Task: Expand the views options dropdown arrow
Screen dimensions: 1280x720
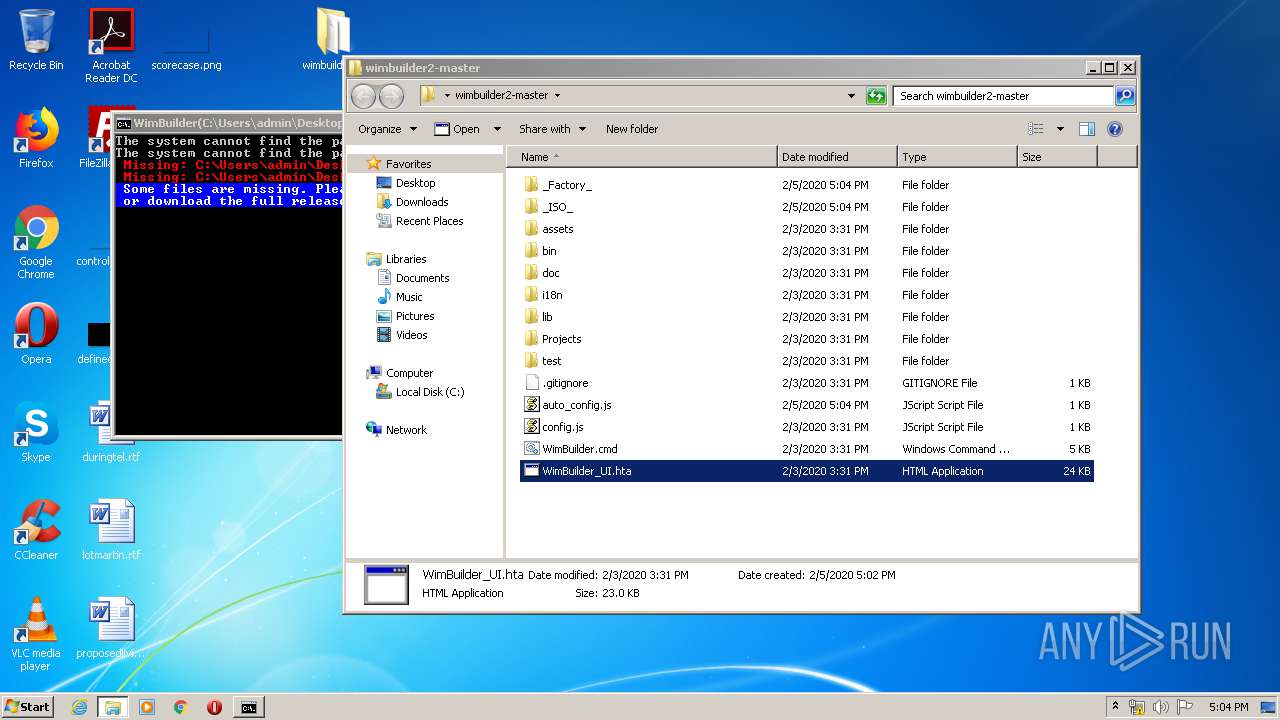Action: [x=1060, y=129]
